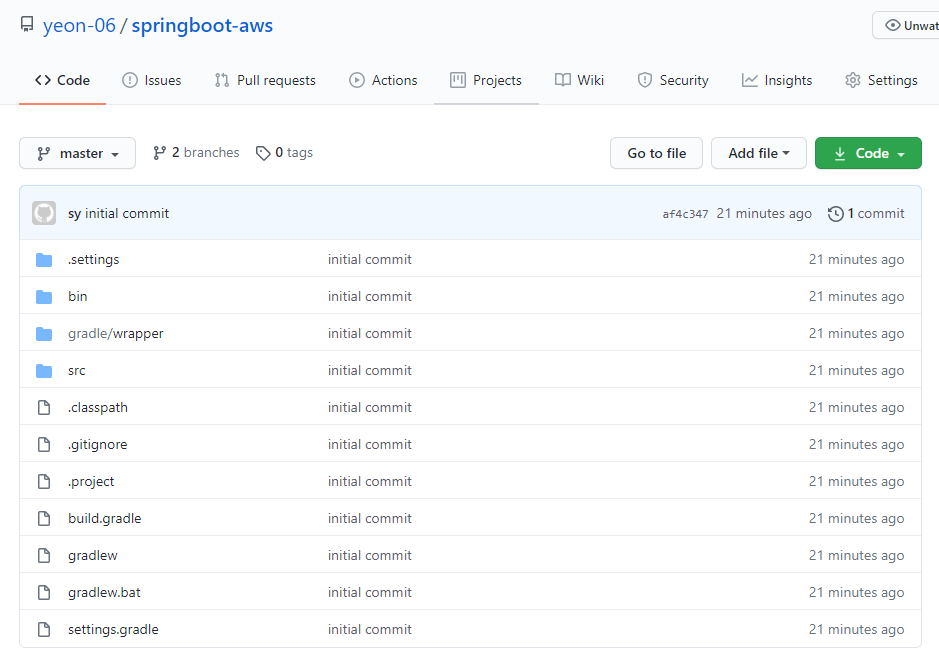This screenshot has width=939, height=653.
Task: Expand the Add file dropdown
Action: 759,153
